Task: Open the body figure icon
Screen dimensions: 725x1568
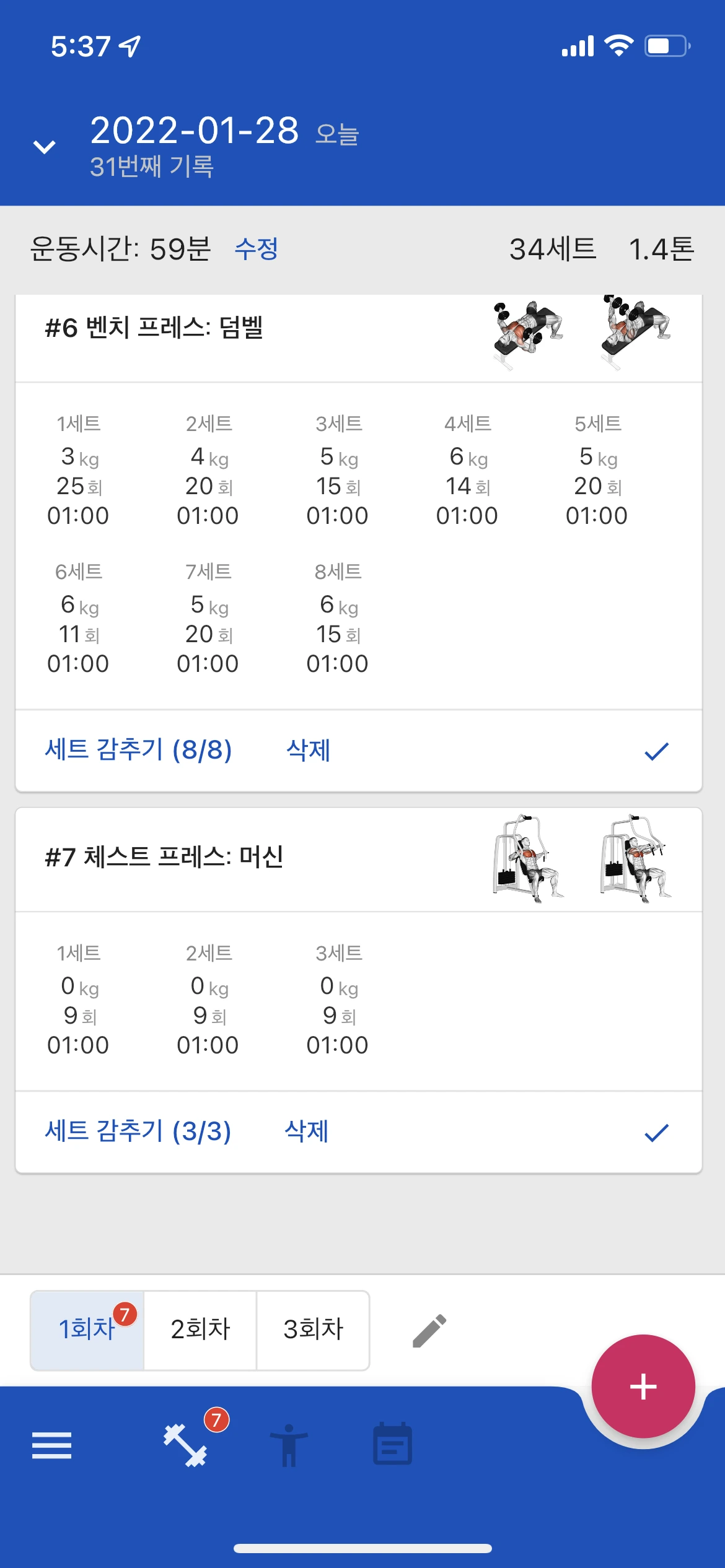Action: point(289,1445)
